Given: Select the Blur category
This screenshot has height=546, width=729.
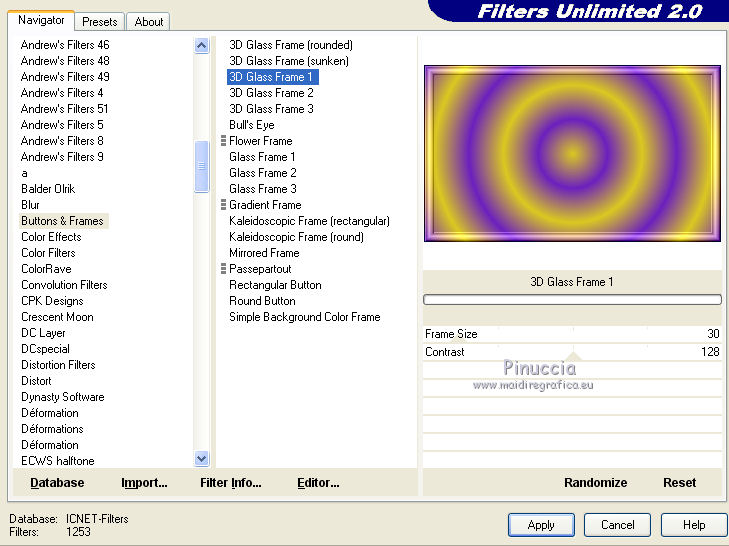Looking at the screenshot, I should click(x=30, y=205).
